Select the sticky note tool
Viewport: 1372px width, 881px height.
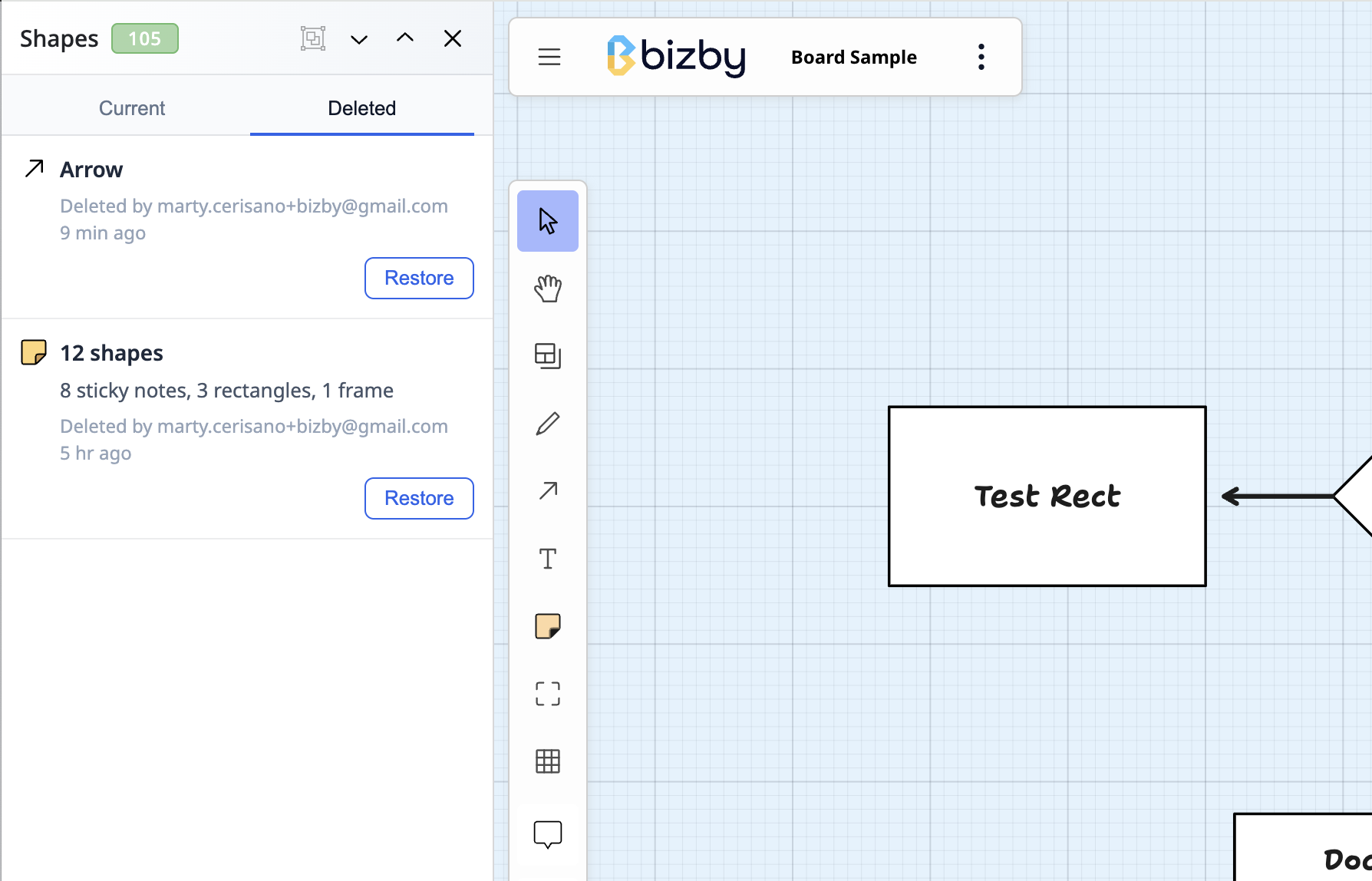point(548,626)
